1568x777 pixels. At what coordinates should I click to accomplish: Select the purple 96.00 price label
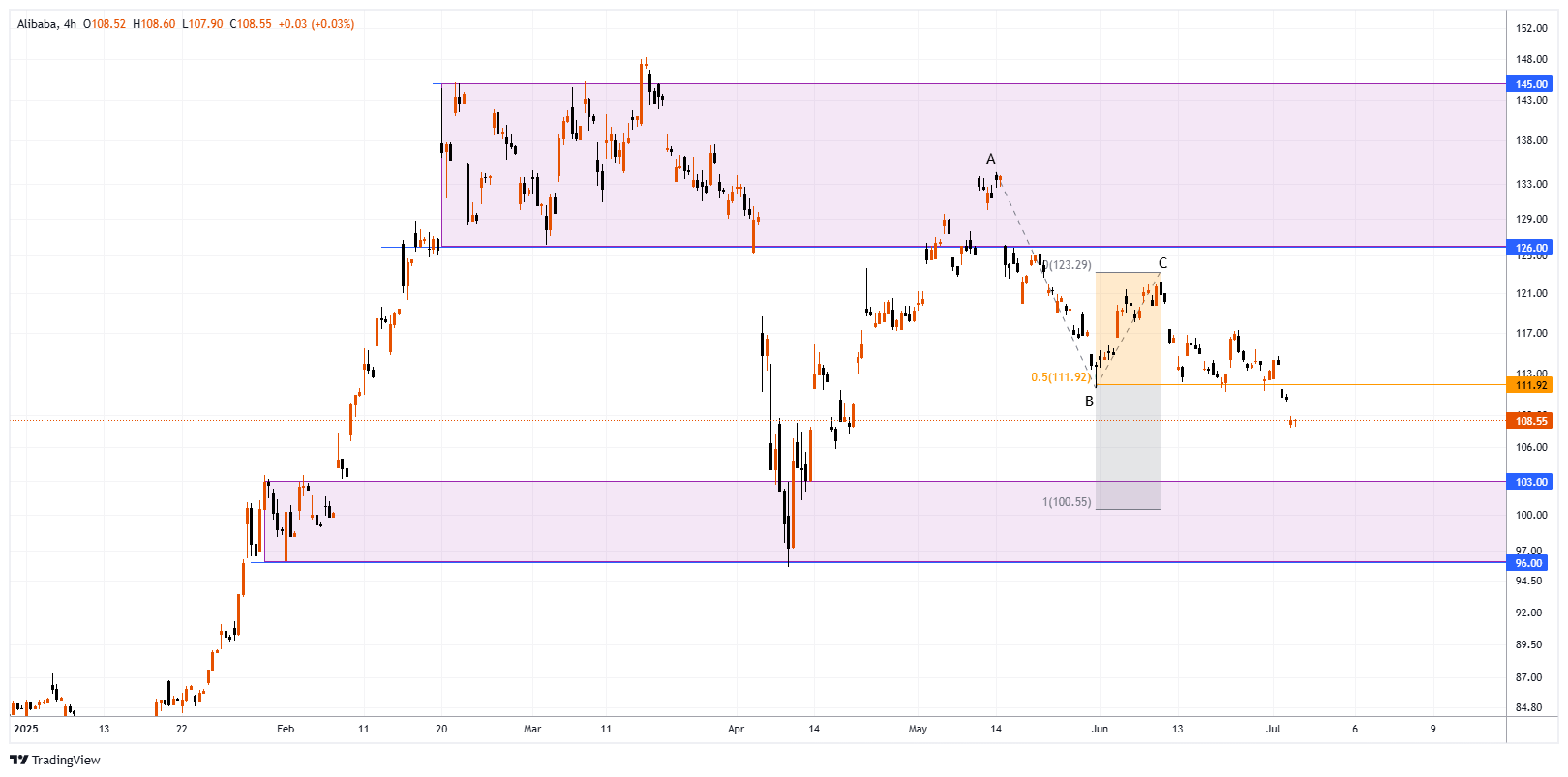pos(1528,563)
